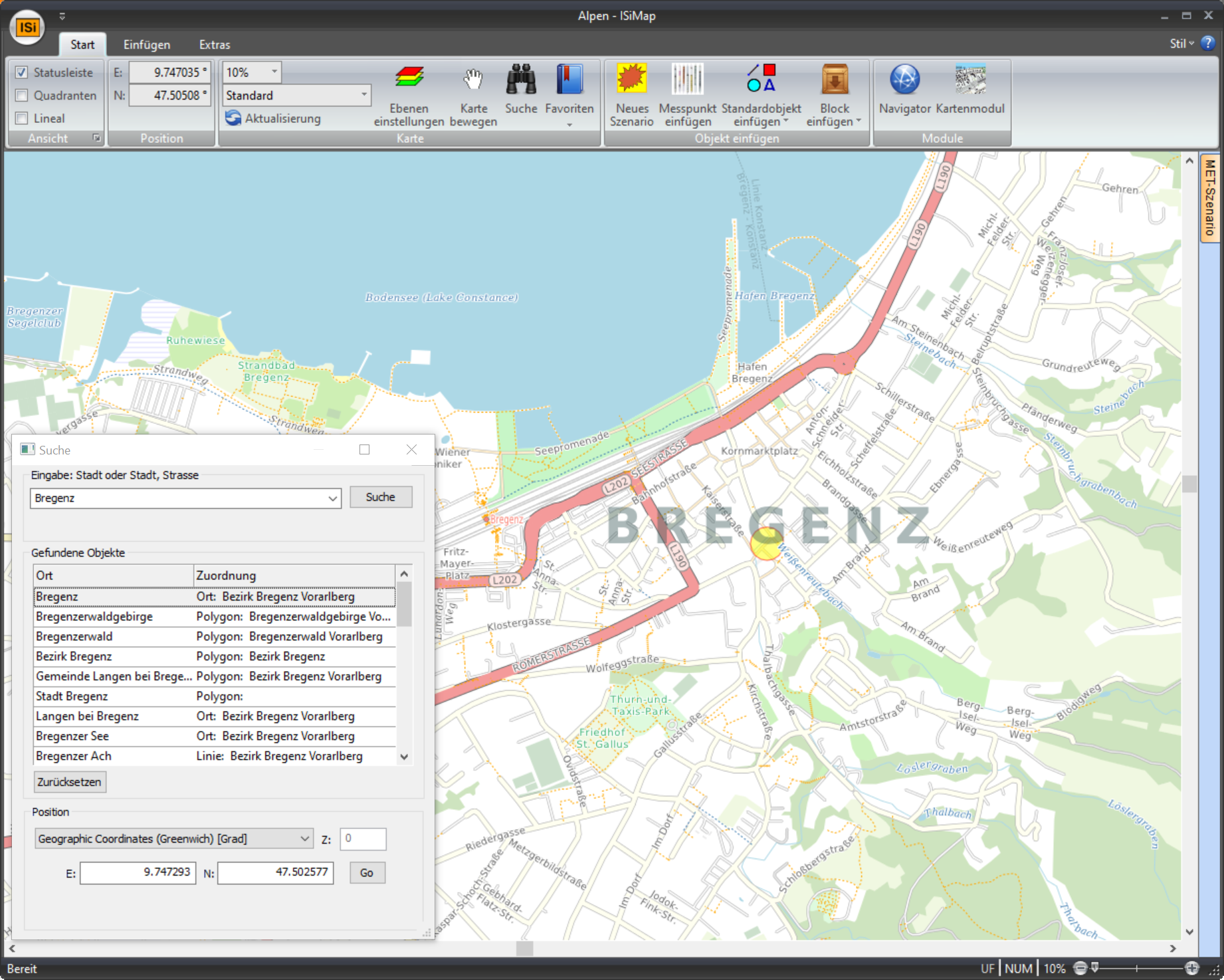Open the Kartenmodul

pos(970,88)
